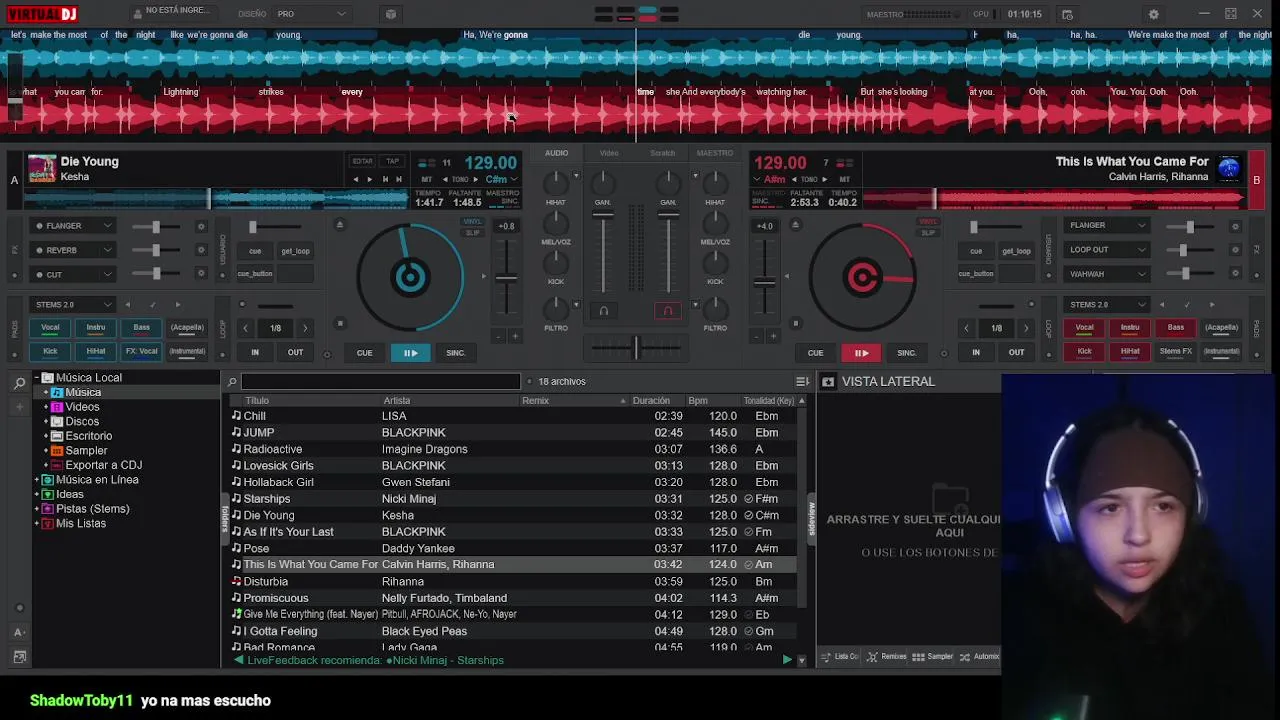Expand Música en Línea tree node
This screenshot has width=1280, height=720.
(x=37, y=480)
